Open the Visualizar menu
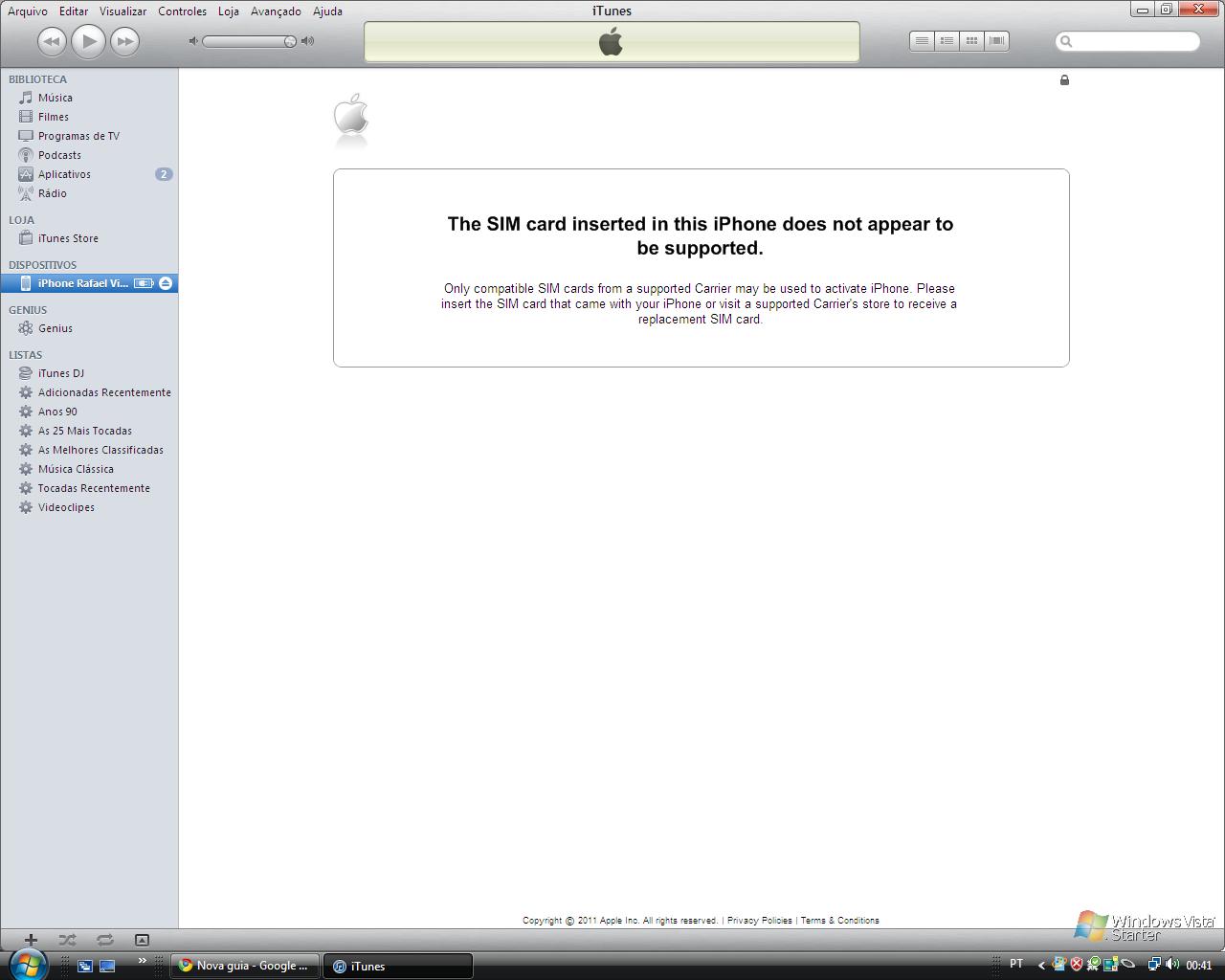This screenshot has height=980, width=1225. (x=123, y=11)
